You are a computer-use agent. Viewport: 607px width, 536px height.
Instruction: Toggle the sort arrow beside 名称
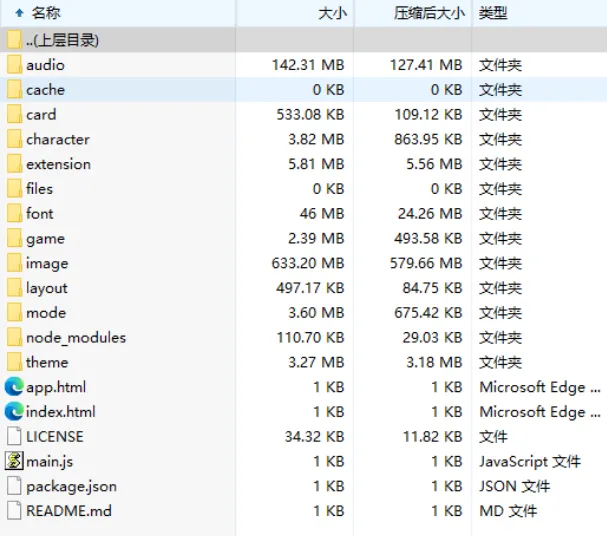[19, 13]
